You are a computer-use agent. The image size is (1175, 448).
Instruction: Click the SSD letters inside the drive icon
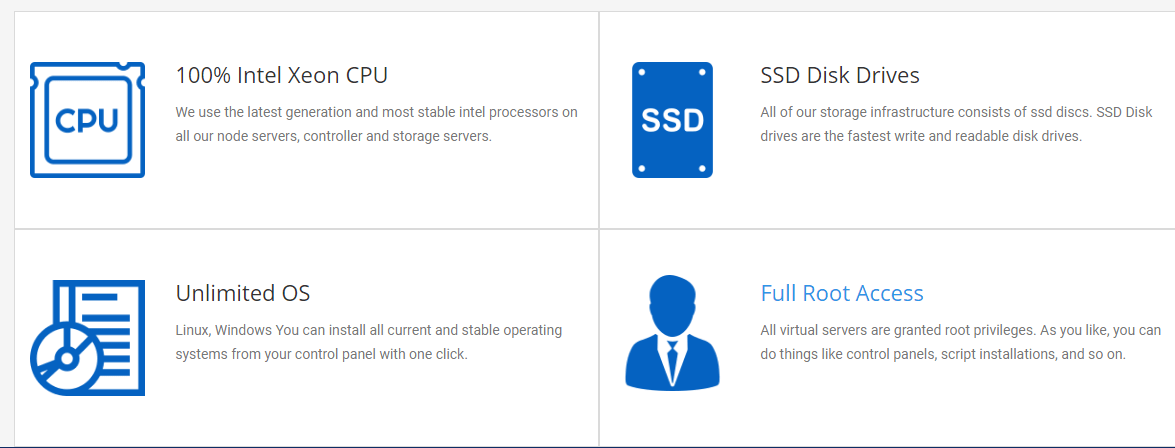pos(672,121)
